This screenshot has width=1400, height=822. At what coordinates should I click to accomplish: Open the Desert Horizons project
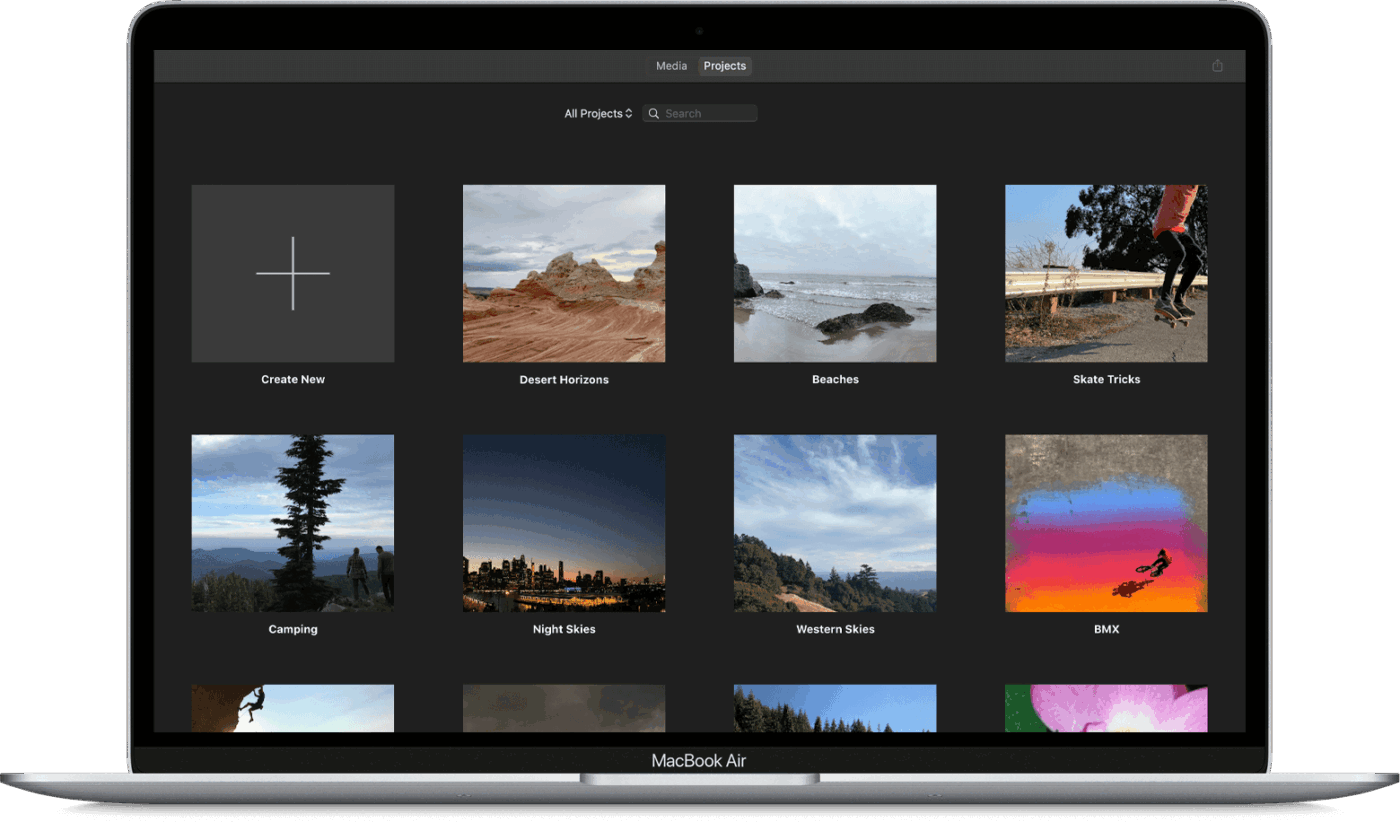[x=563, y=272]
